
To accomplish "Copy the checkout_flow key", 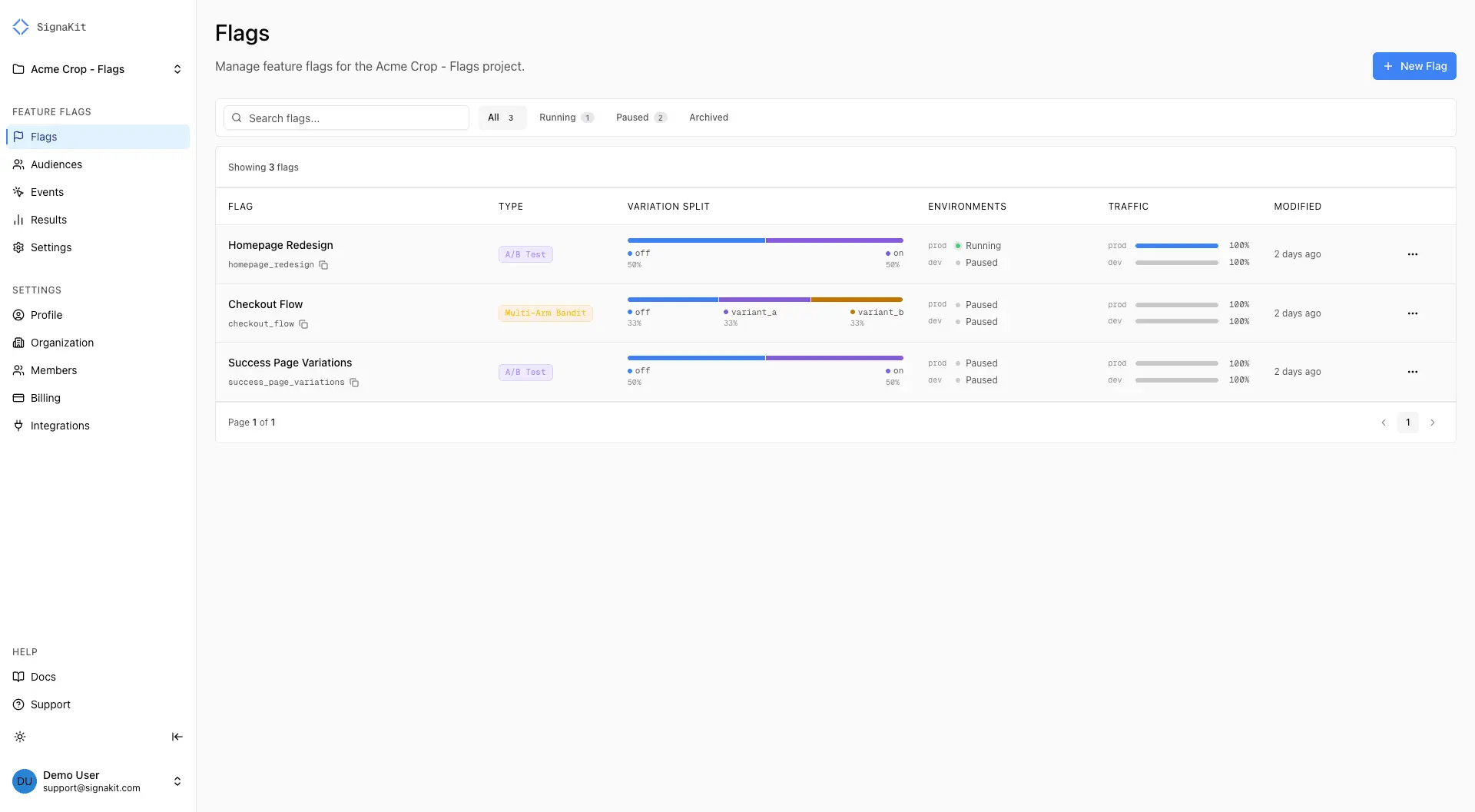I will pyautogui.click(x=303, y=324).
